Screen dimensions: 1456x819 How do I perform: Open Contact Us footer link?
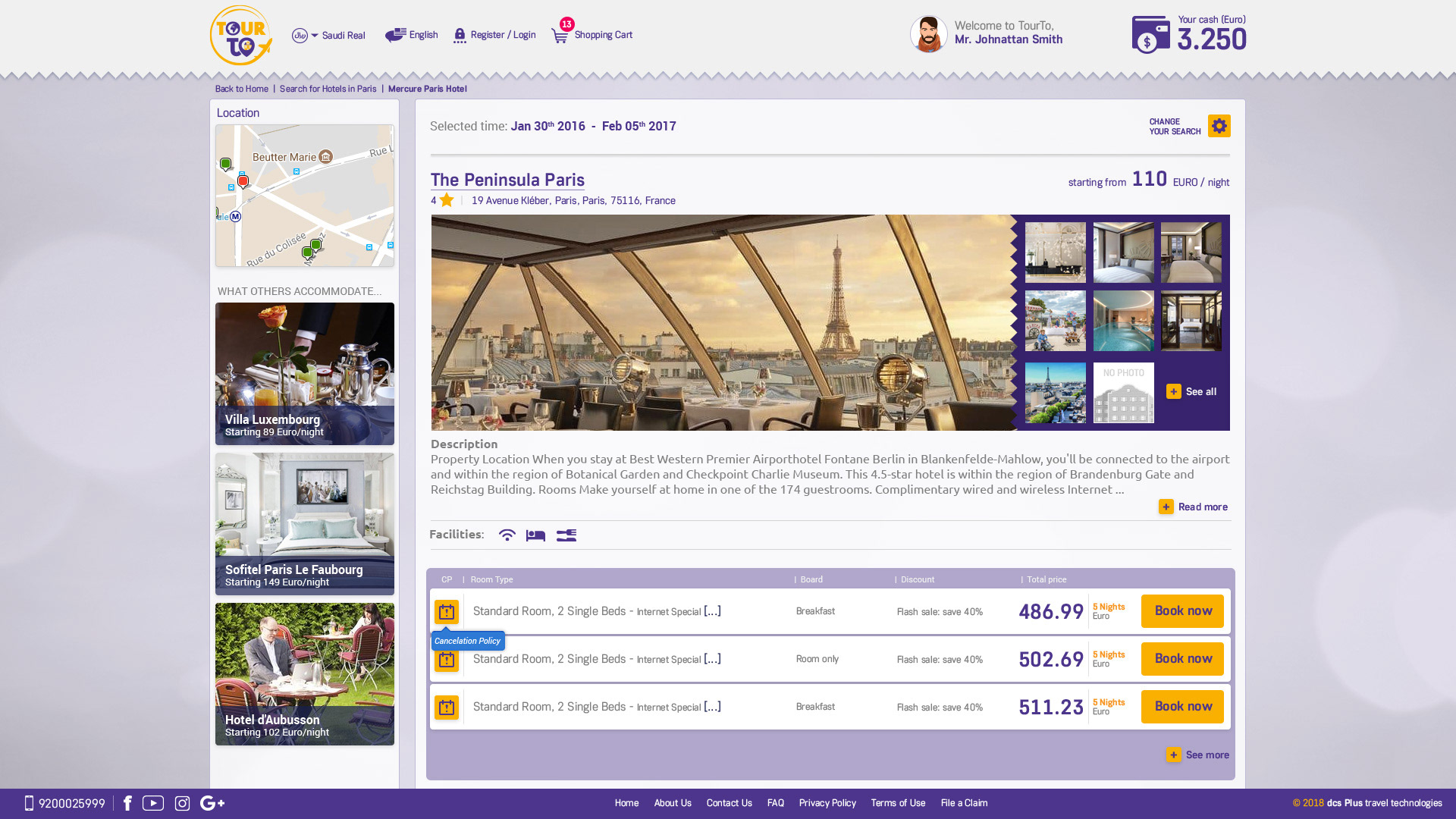[x=730, y=803]
